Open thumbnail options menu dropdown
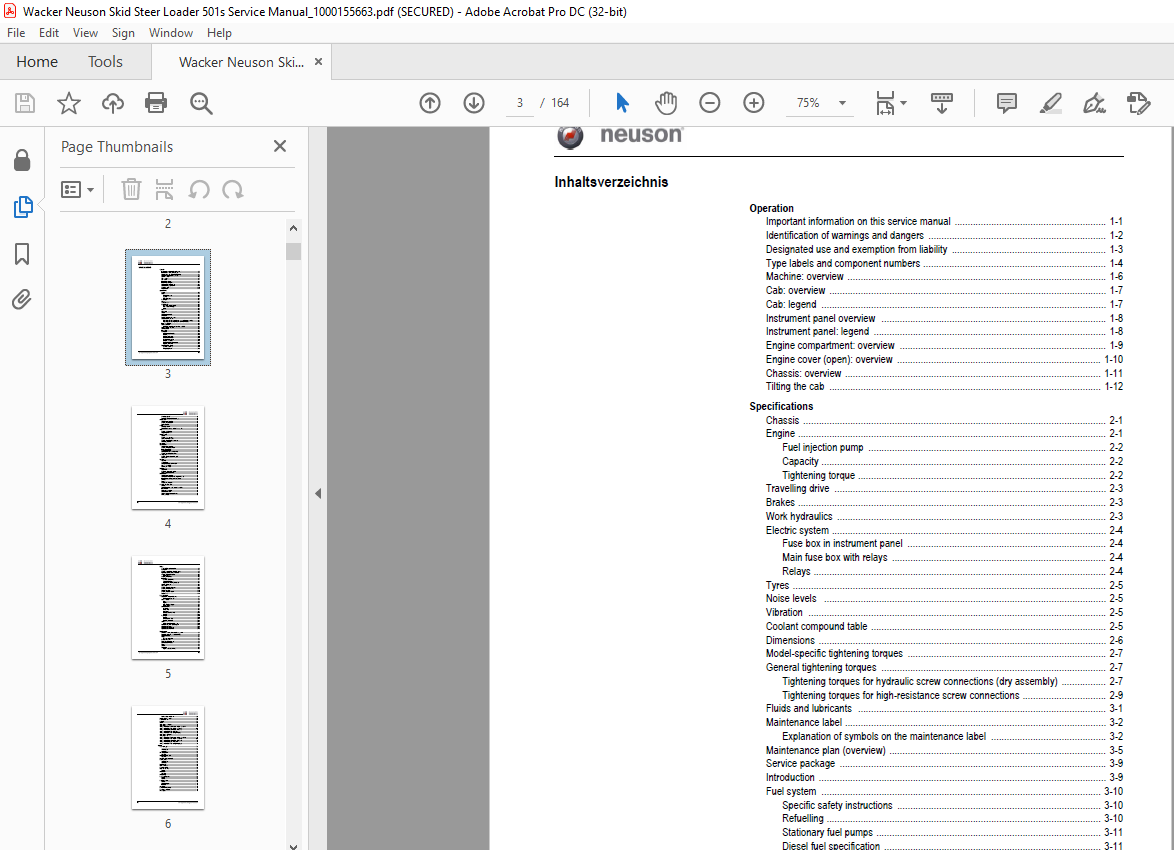Viewport: 1174px width, 850px height. click(x=77, y=189)
